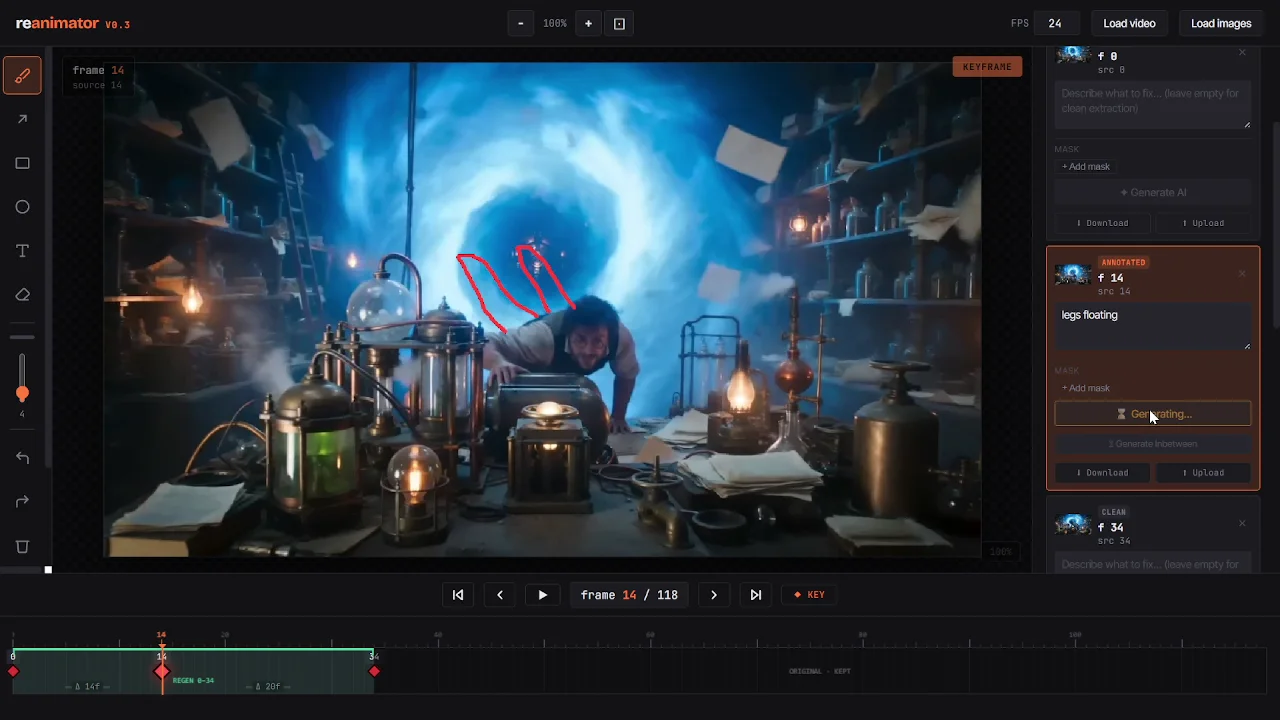
Task: Click the Generating... button on f 14
Action: [1153, 414]
